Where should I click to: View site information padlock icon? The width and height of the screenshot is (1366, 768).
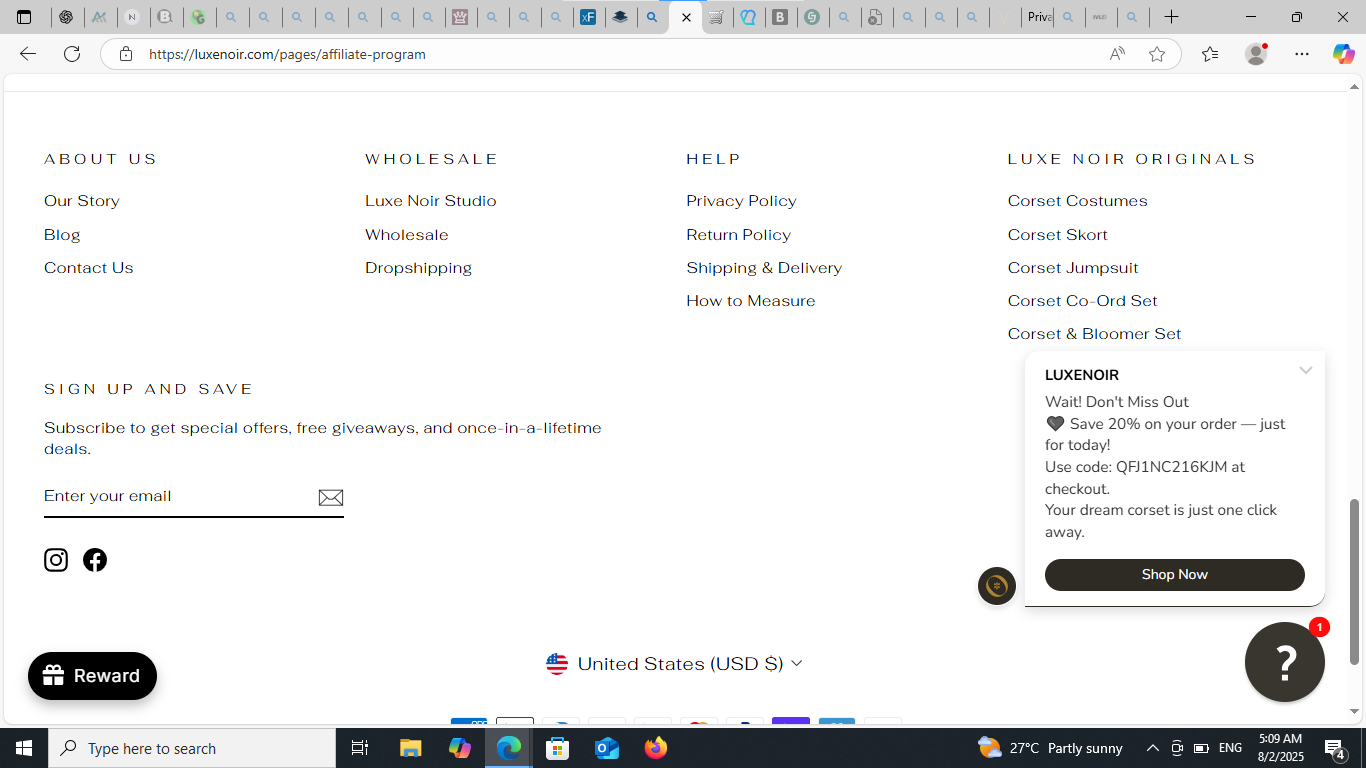pos(125,54)
